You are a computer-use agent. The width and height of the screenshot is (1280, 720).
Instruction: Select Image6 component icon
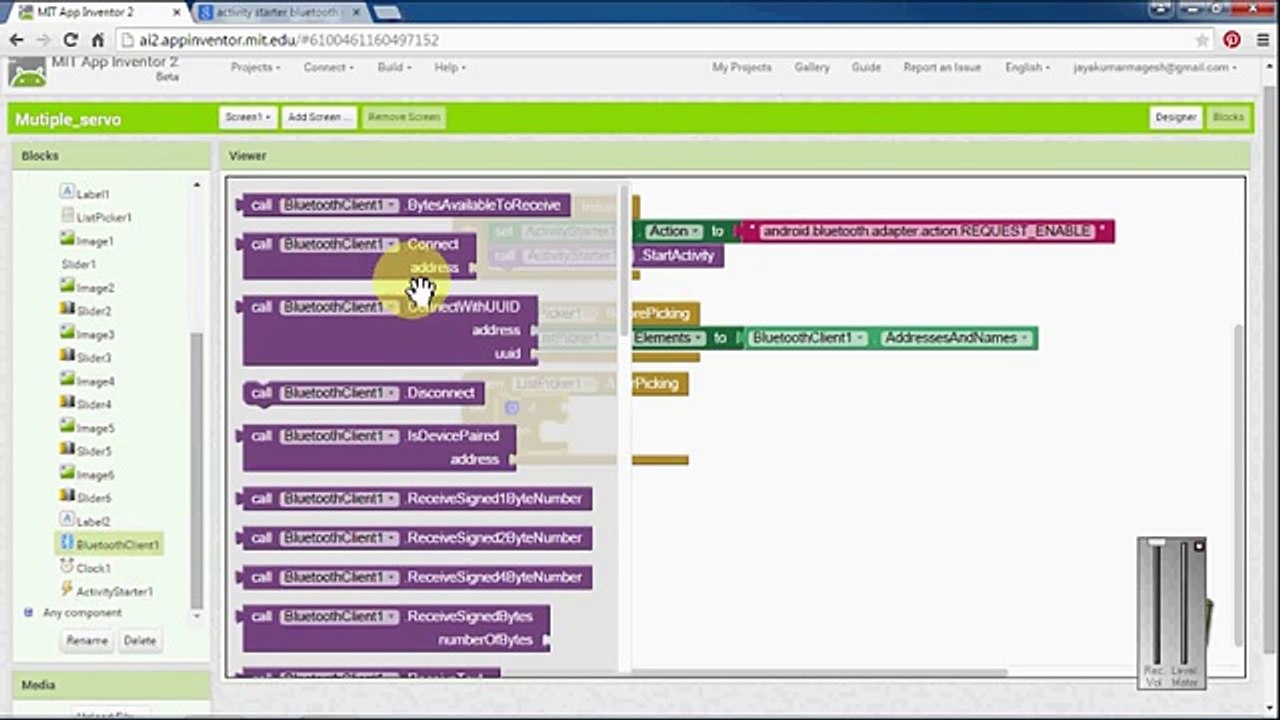(x=67, y=474)
